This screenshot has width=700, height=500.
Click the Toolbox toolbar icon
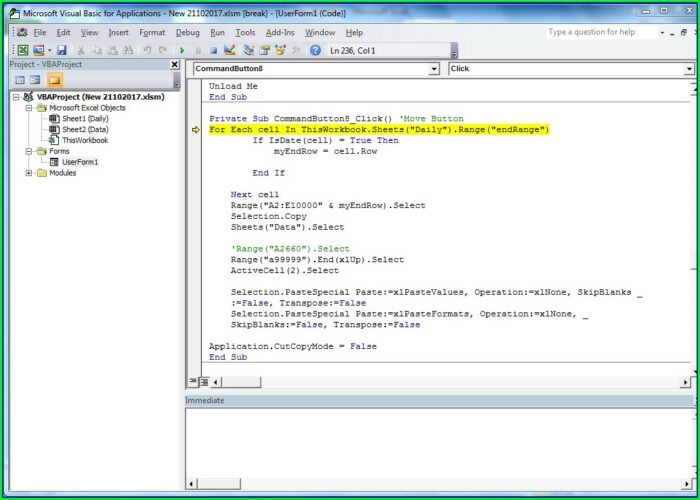click(296, 50)
